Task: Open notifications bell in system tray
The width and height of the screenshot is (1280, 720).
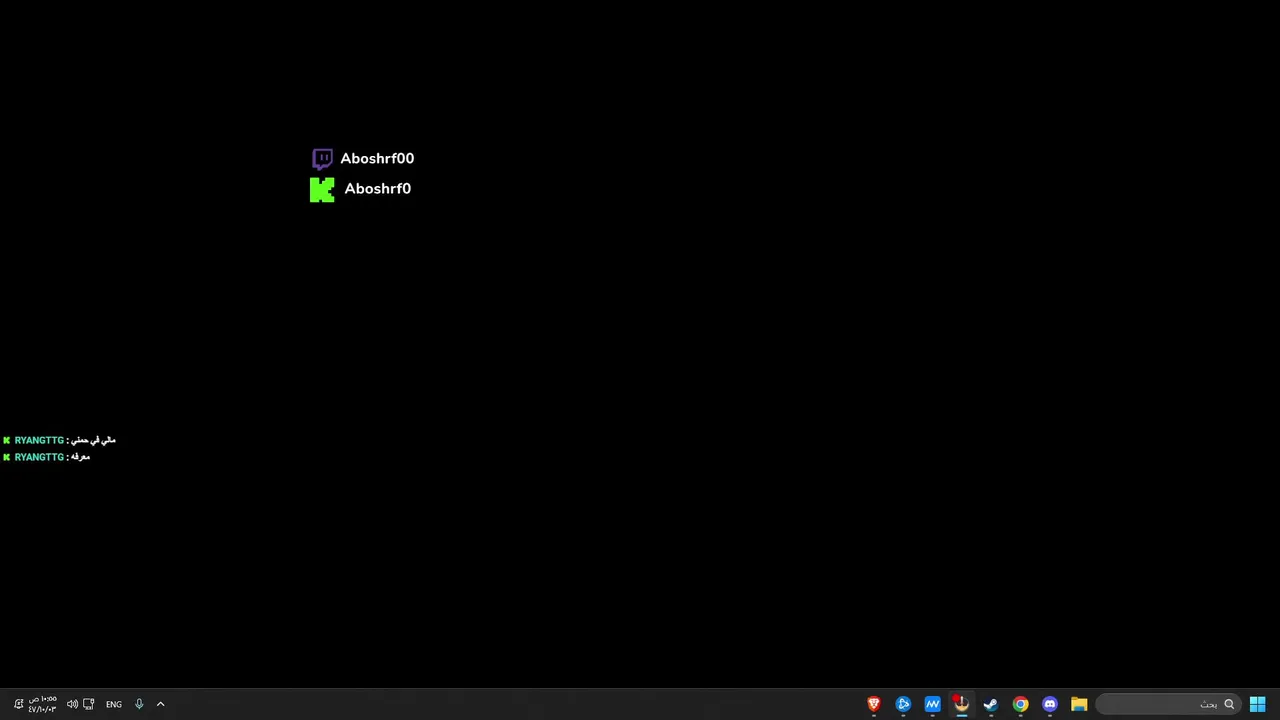Action: coord(18,704)
